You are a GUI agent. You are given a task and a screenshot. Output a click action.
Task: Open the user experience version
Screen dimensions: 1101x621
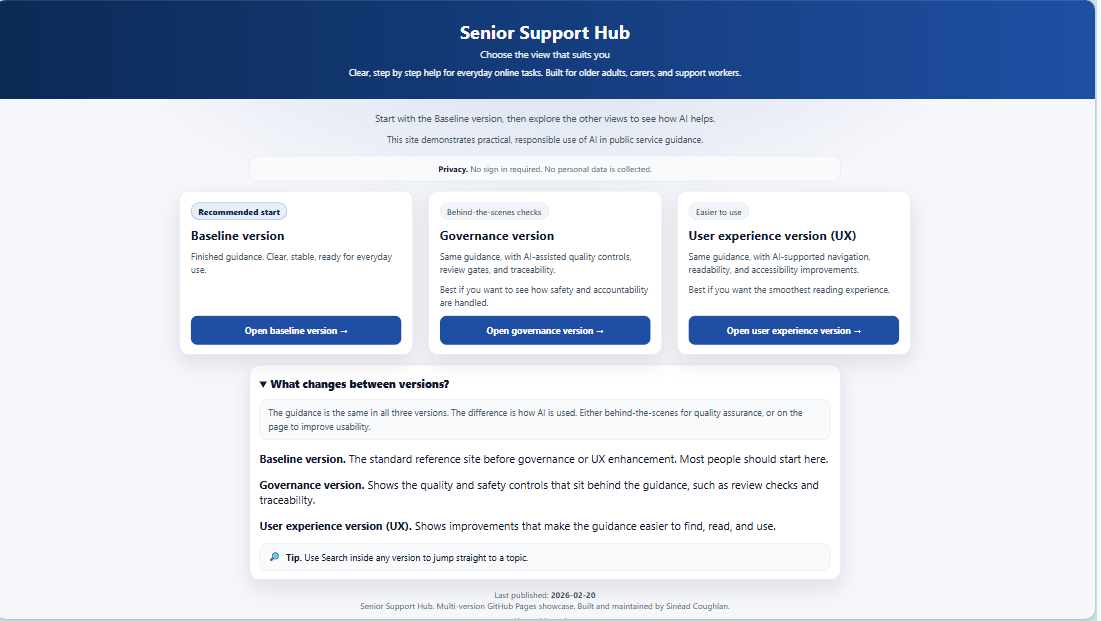tap(793, 331)
